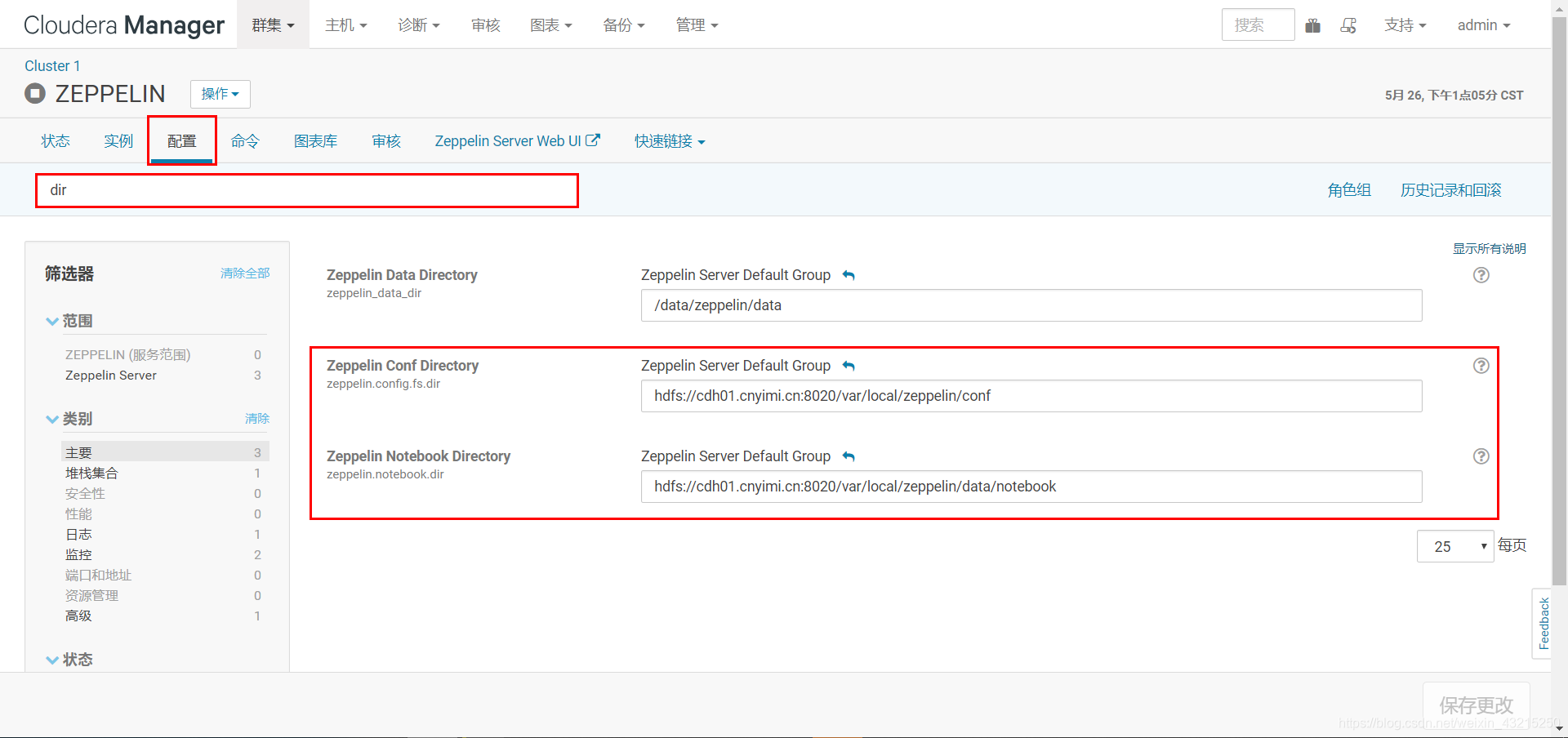Open the 支持 dropdown
The width and height of the screenshot is (1568, 738).
point(1405,25)
